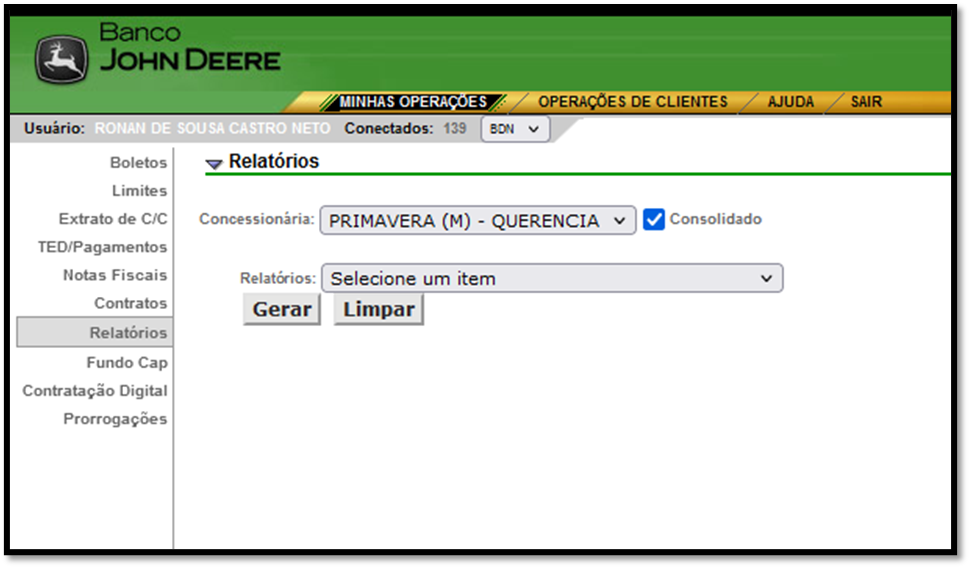This screenshot has height=568, width=970.
Task: Open the Concessionária dropdown
Action: 478,220
